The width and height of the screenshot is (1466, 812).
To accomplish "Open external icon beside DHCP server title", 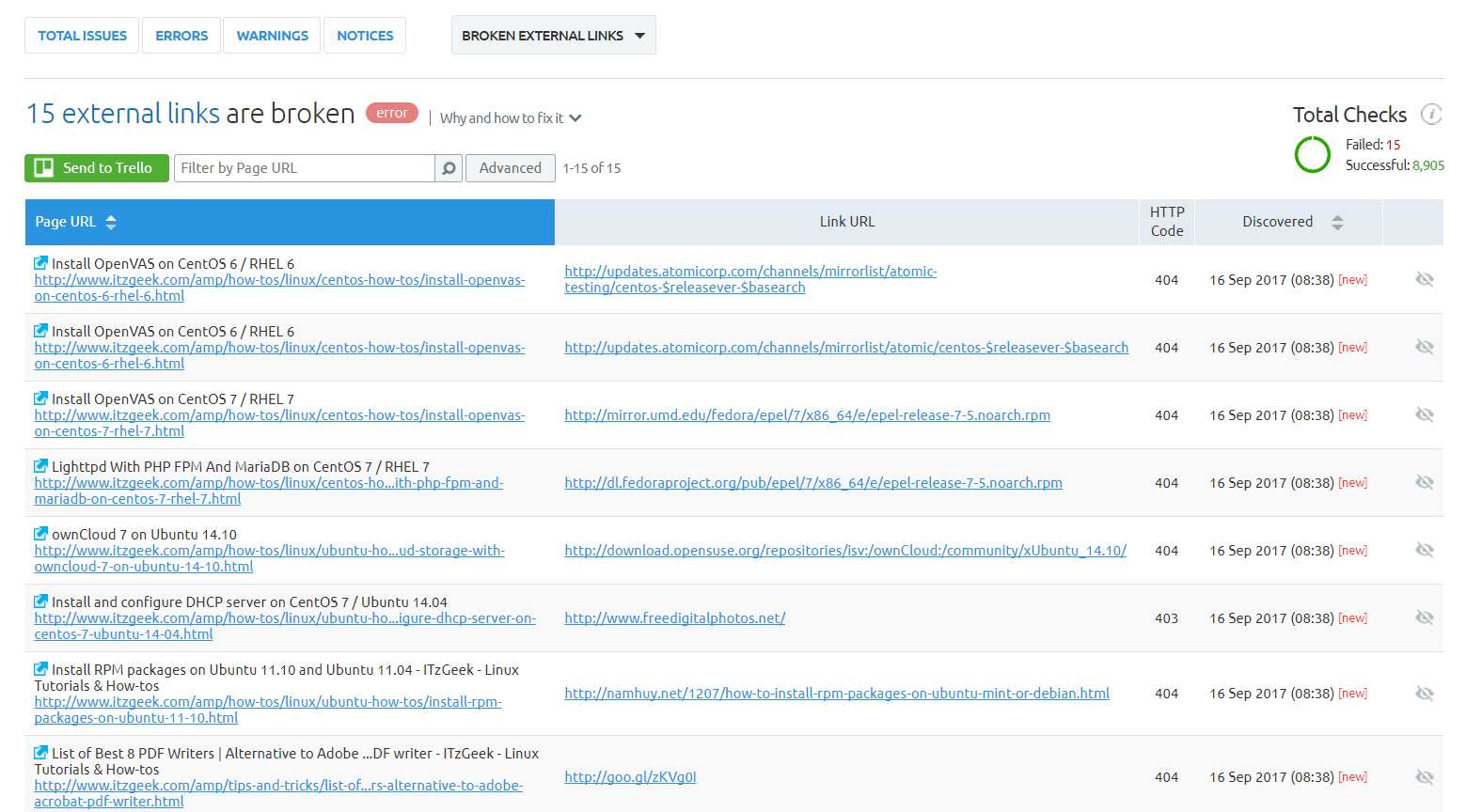I will tap(40, 601).
